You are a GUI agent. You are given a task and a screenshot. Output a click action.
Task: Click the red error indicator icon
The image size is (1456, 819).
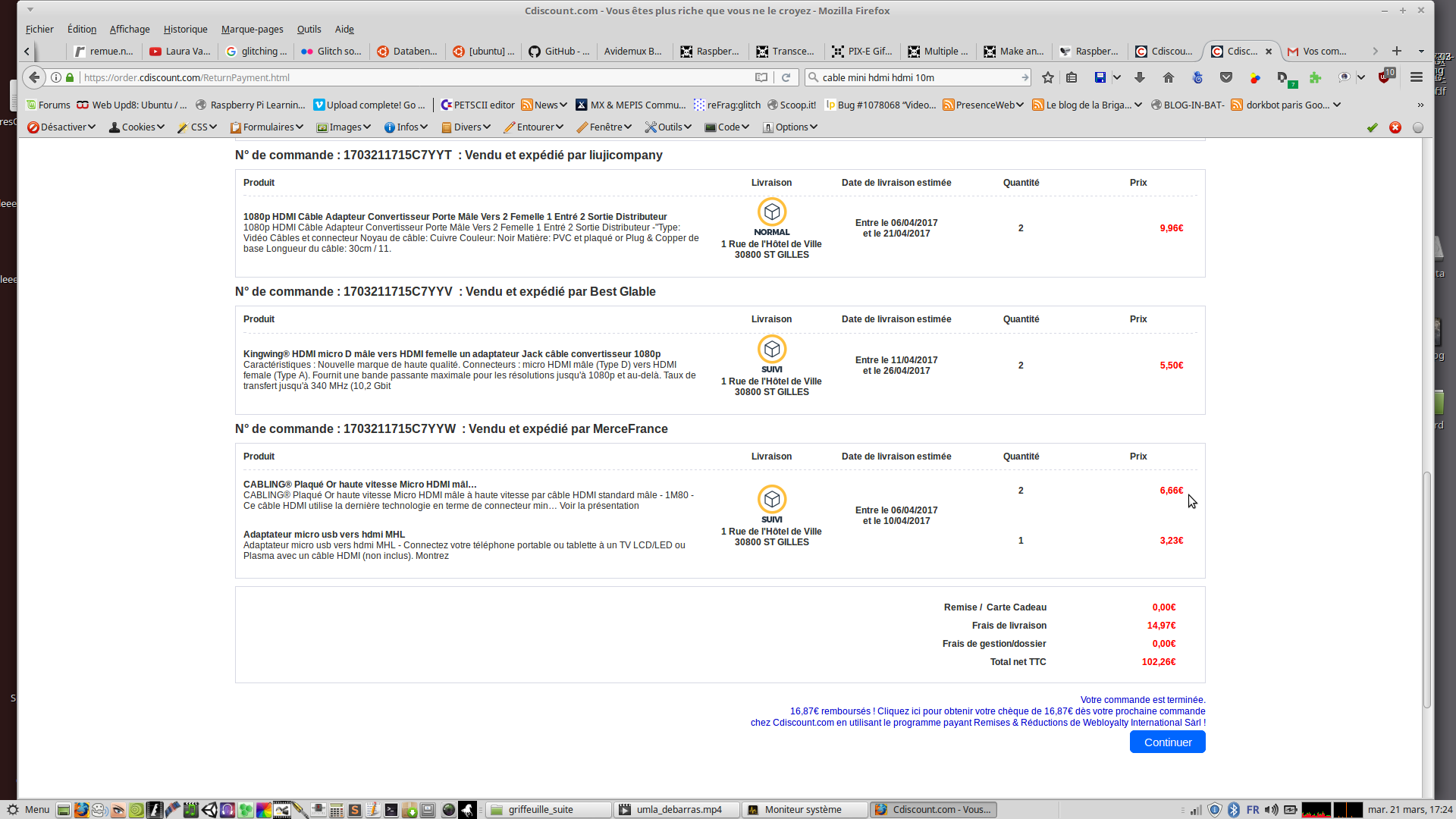pyautogui.click(x=1395, y=127)
